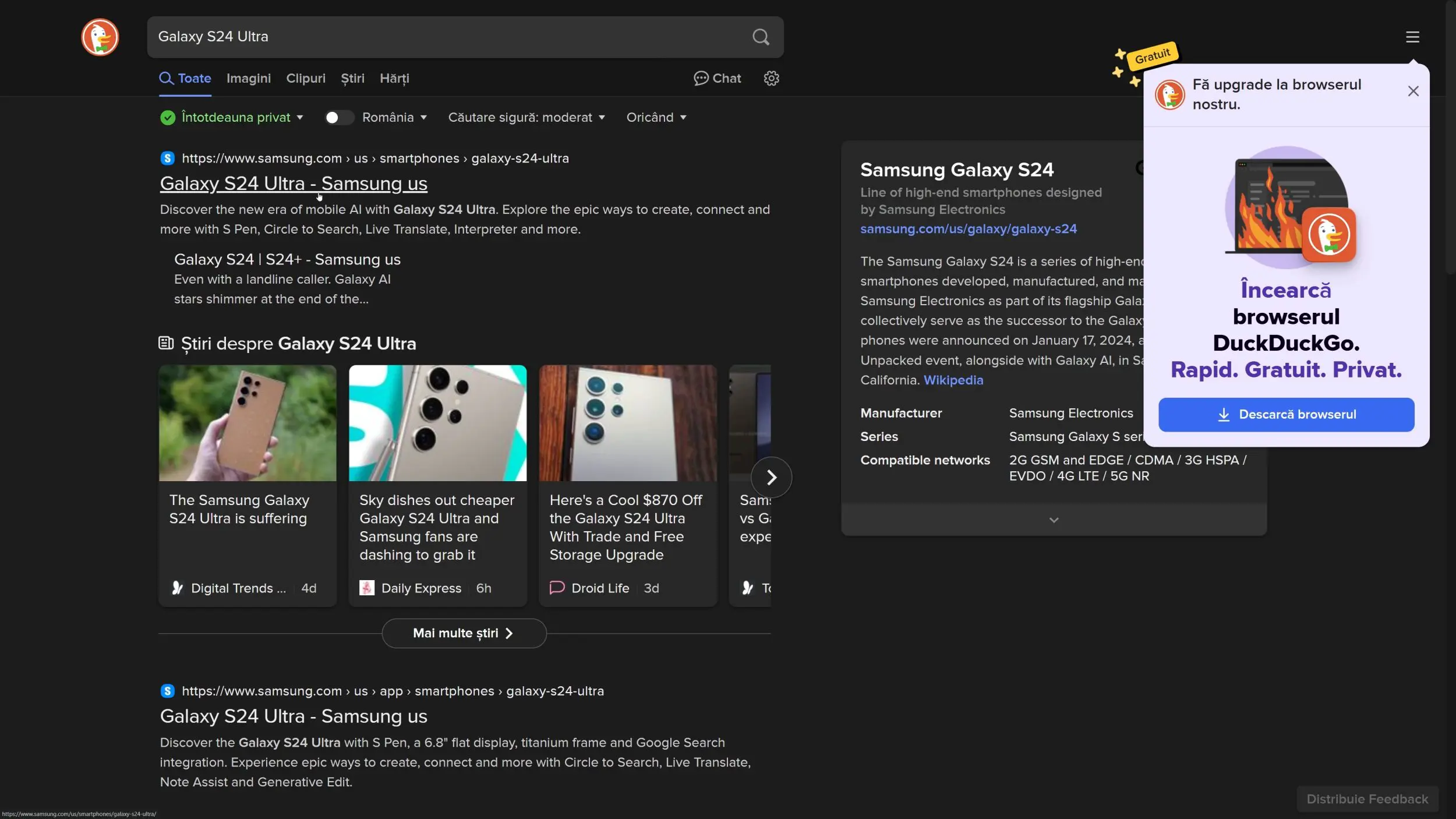1456x819 pixels.
Task: Open the Sky cheaper Galaxy S24 Ultra thumbnail
Action: click(437, 423)
